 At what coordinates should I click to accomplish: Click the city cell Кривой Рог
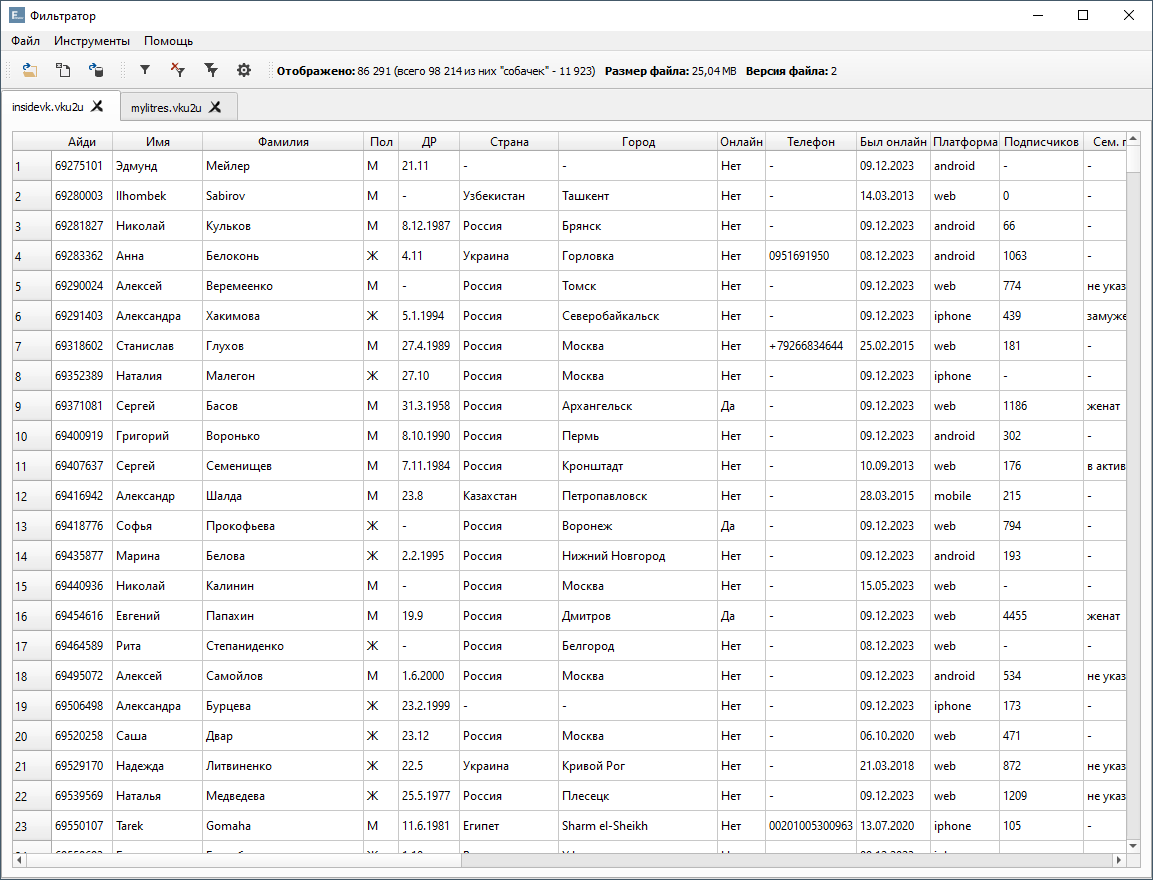(638, 766)
